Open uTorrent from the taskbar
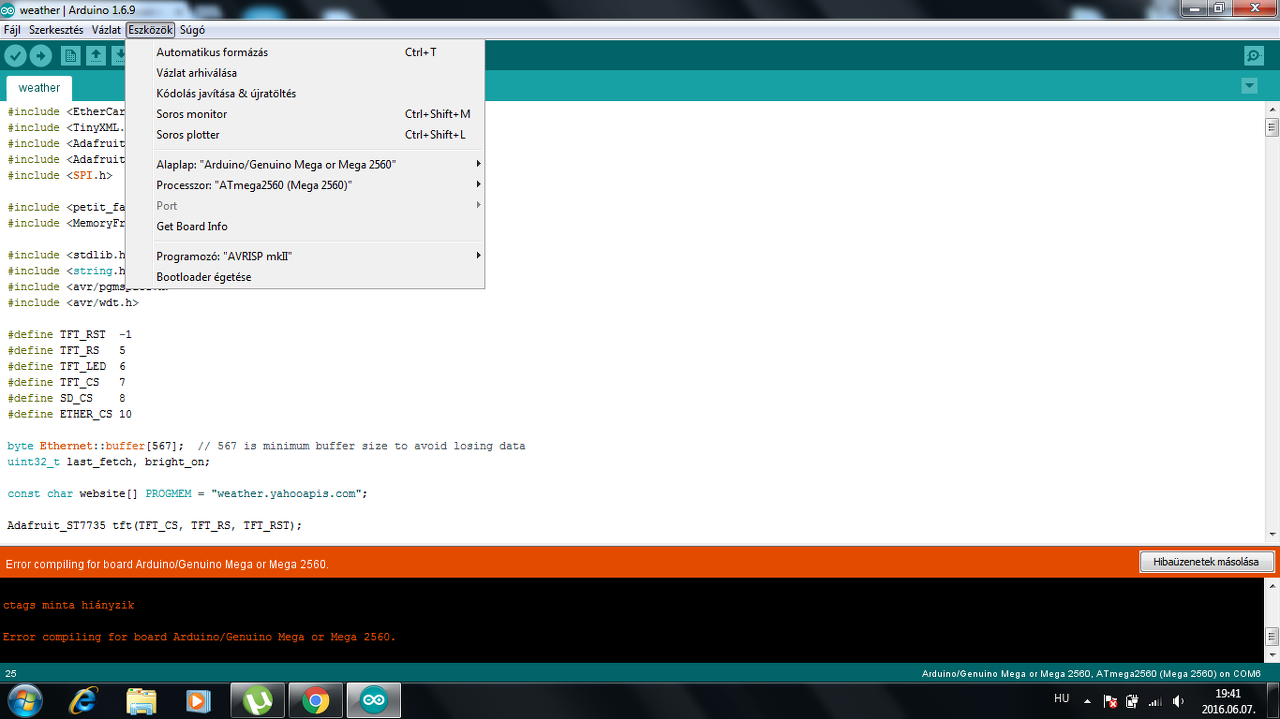 click(x=258, y=701)
